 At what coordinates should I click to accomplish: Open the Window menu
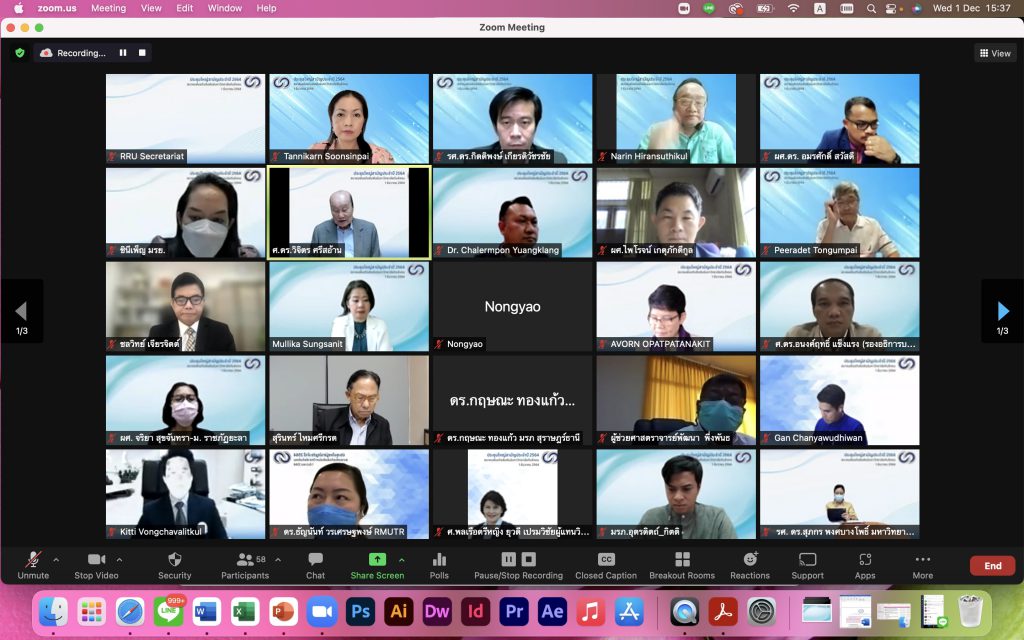point(225,8)
